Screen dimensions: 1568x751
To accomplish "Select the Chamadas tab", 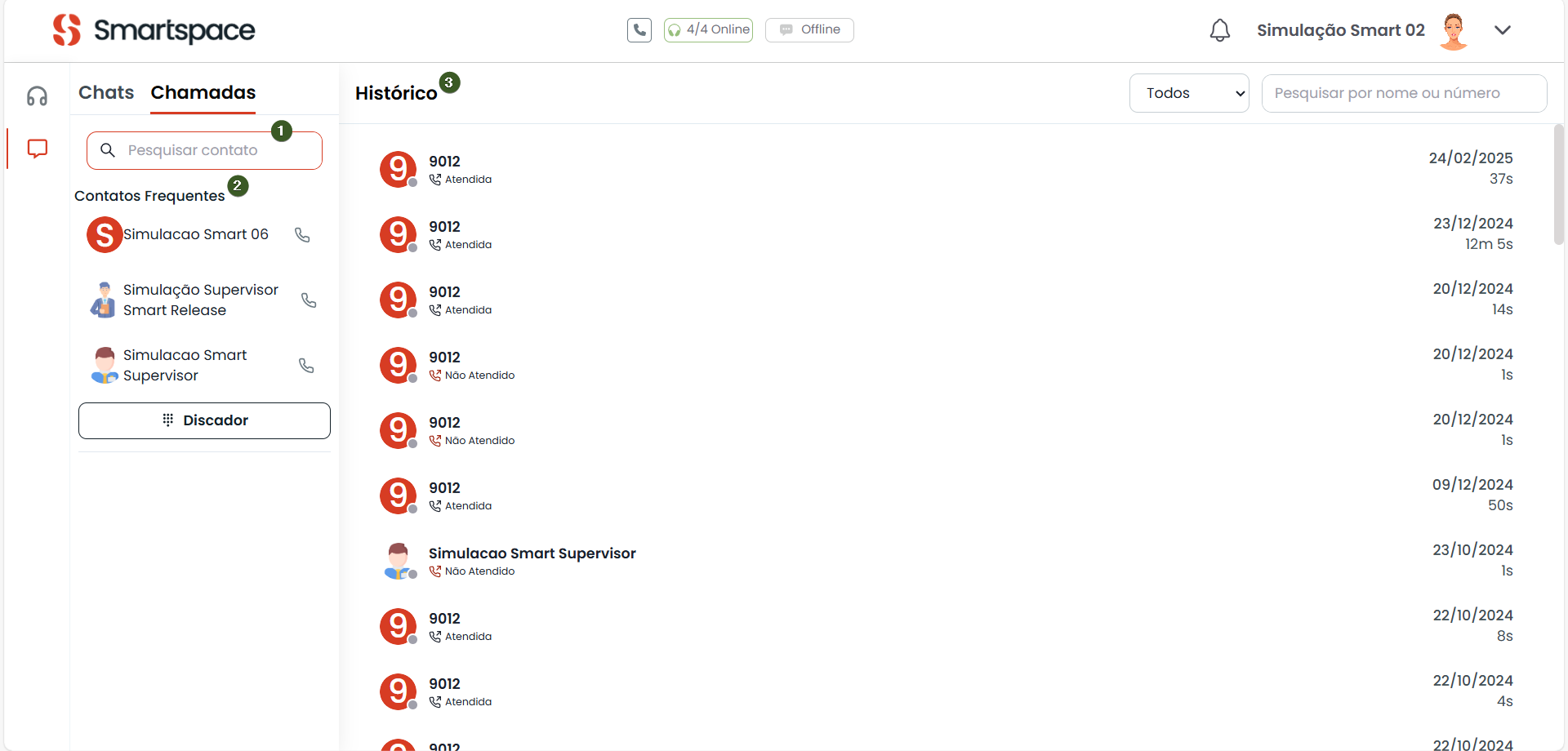I will (x=203, y=92).
